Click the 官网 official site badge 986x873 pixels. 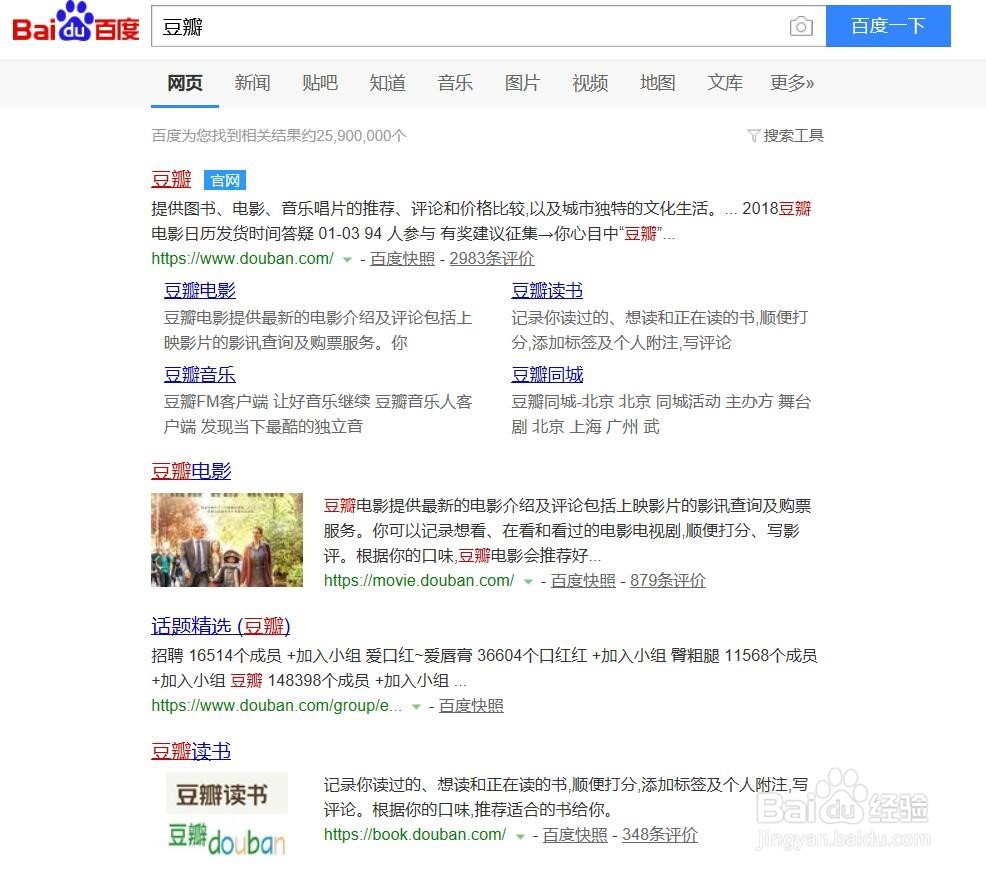[x=224, y=181]
